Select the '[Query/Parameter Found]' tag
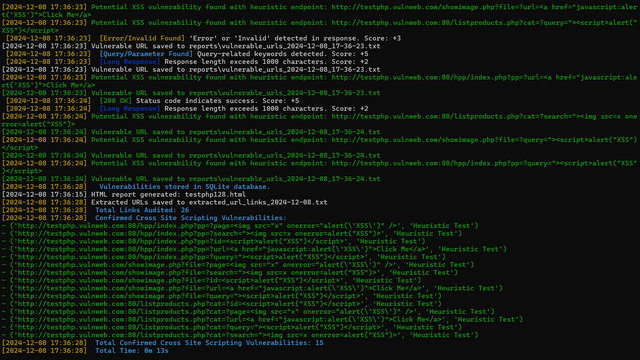Image resolution: width=640 pixels, height=360 pixels. coord(146,54)
